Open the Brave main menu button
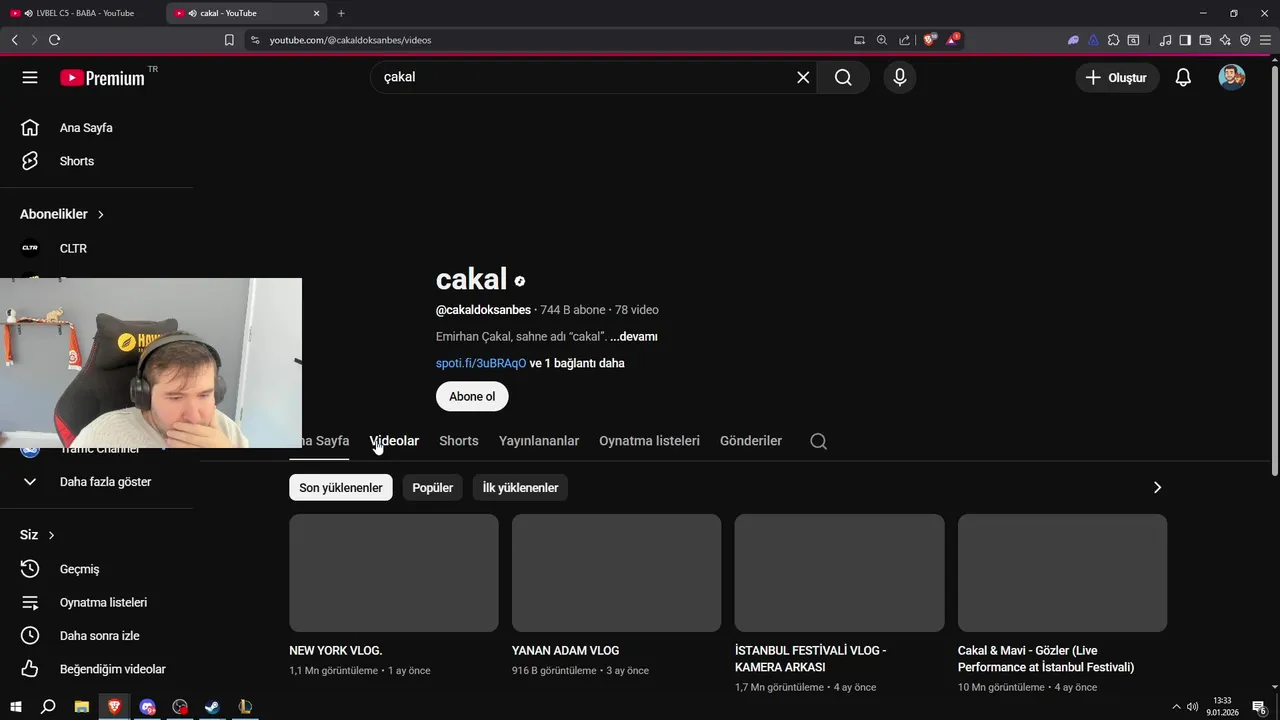The width and height of the screenshot is (1280, 720). point(1265,40)
